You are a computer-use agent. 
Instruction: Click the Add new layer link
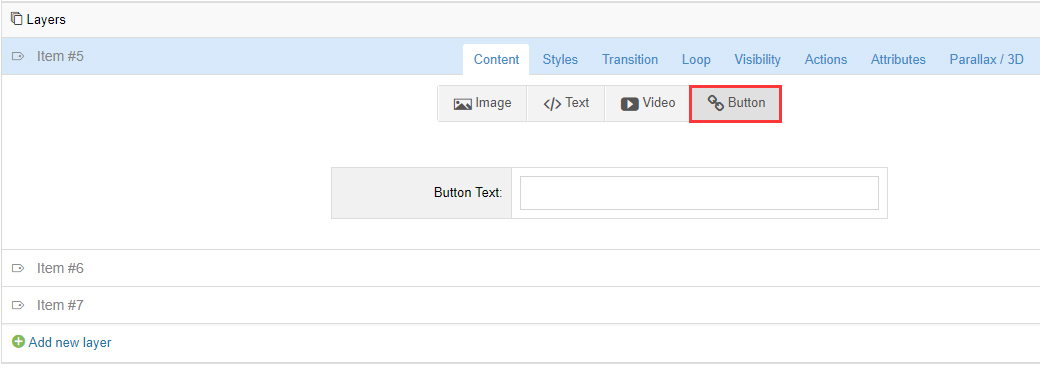click(x=70, y=343)
